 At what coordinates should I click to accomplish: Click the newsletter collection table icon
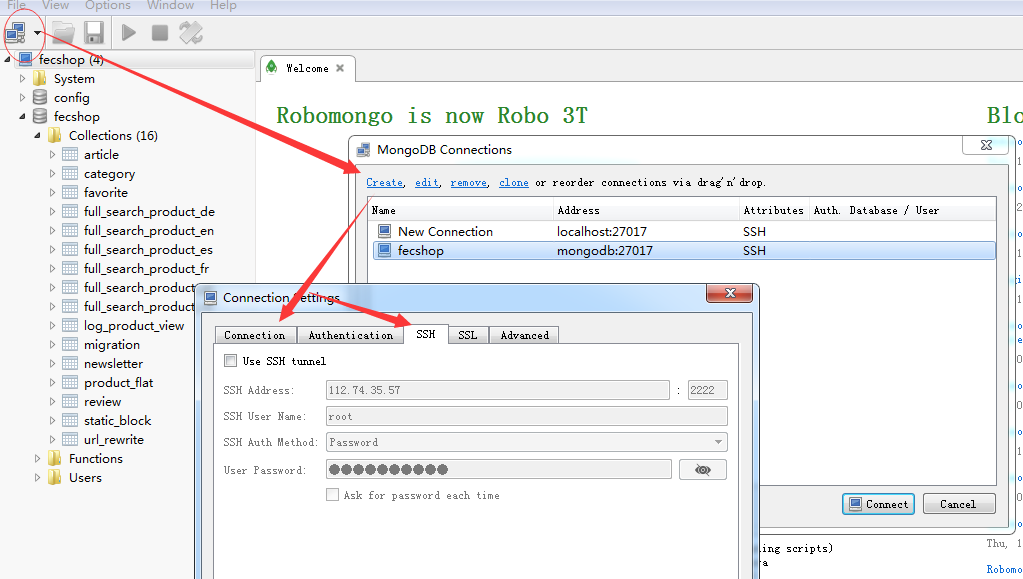[70, 364]
